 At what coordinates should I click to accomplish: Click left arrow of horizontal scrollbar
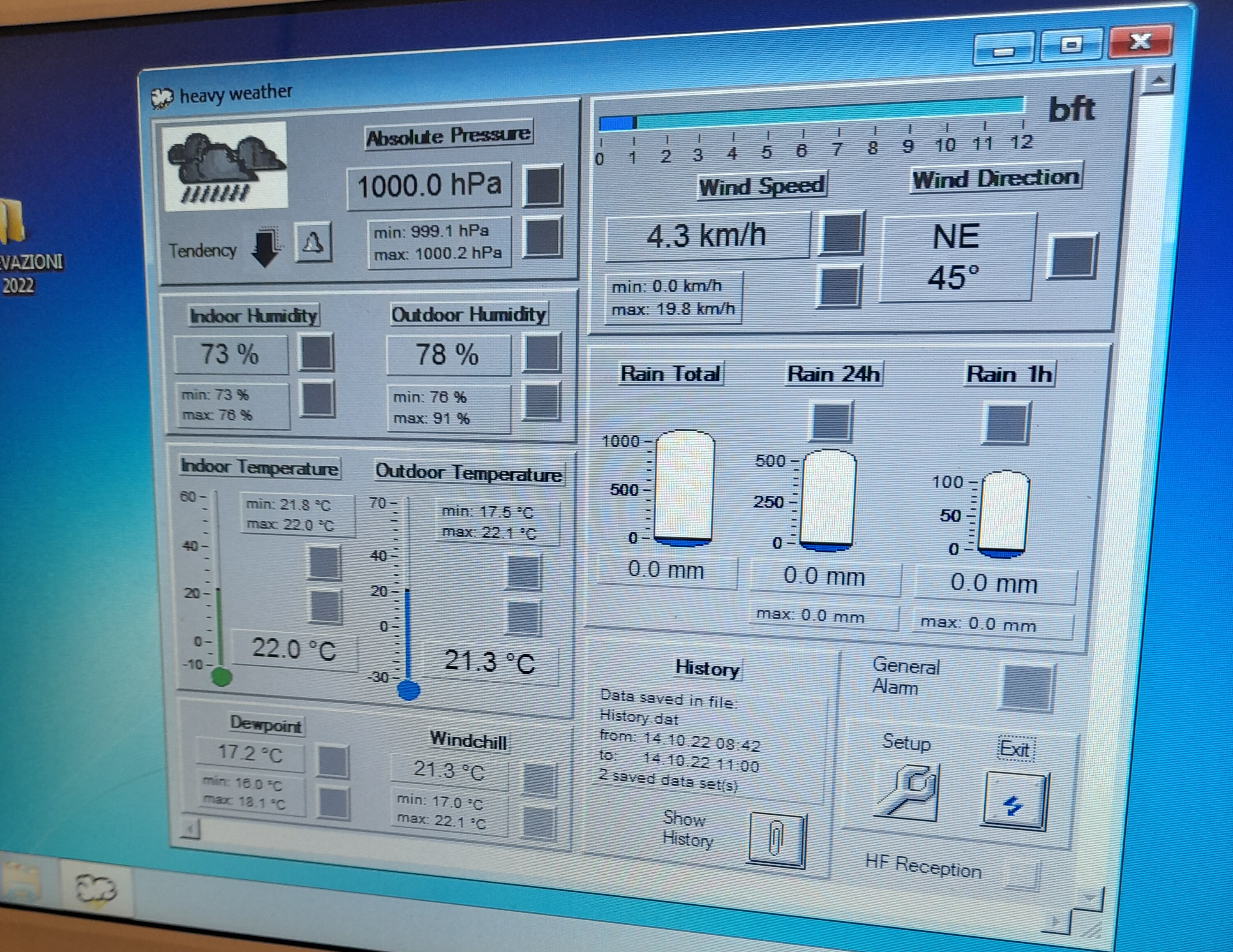[190, 829]
